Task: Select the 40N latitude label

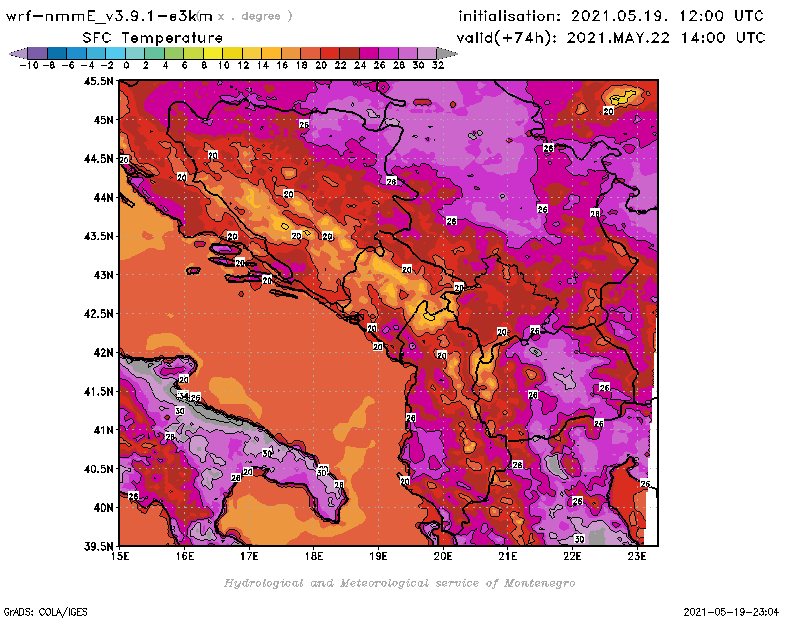Action: click(104, 508)
